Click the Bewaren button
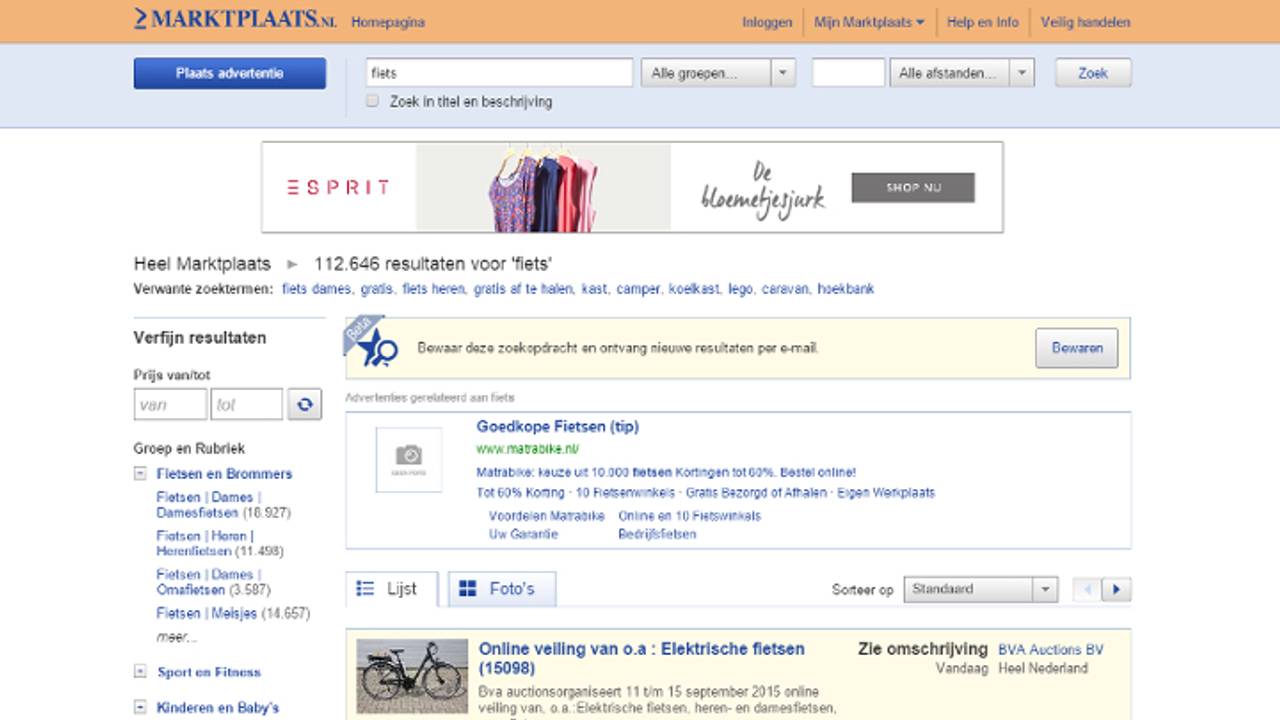The image size is (1280, 720). click(1076, 348)
